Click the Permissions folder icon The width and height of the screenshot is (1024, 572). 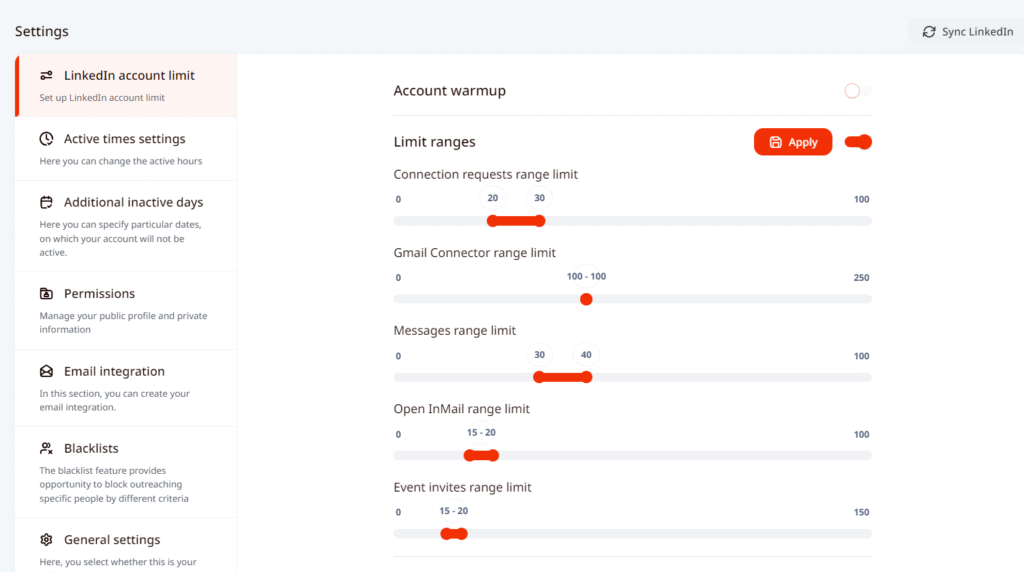tap(46, 294)
